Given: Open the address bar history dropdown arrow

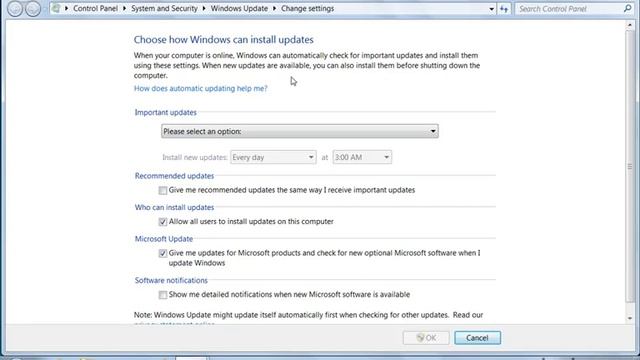Looking at the screenshot, I should (491, 9).
